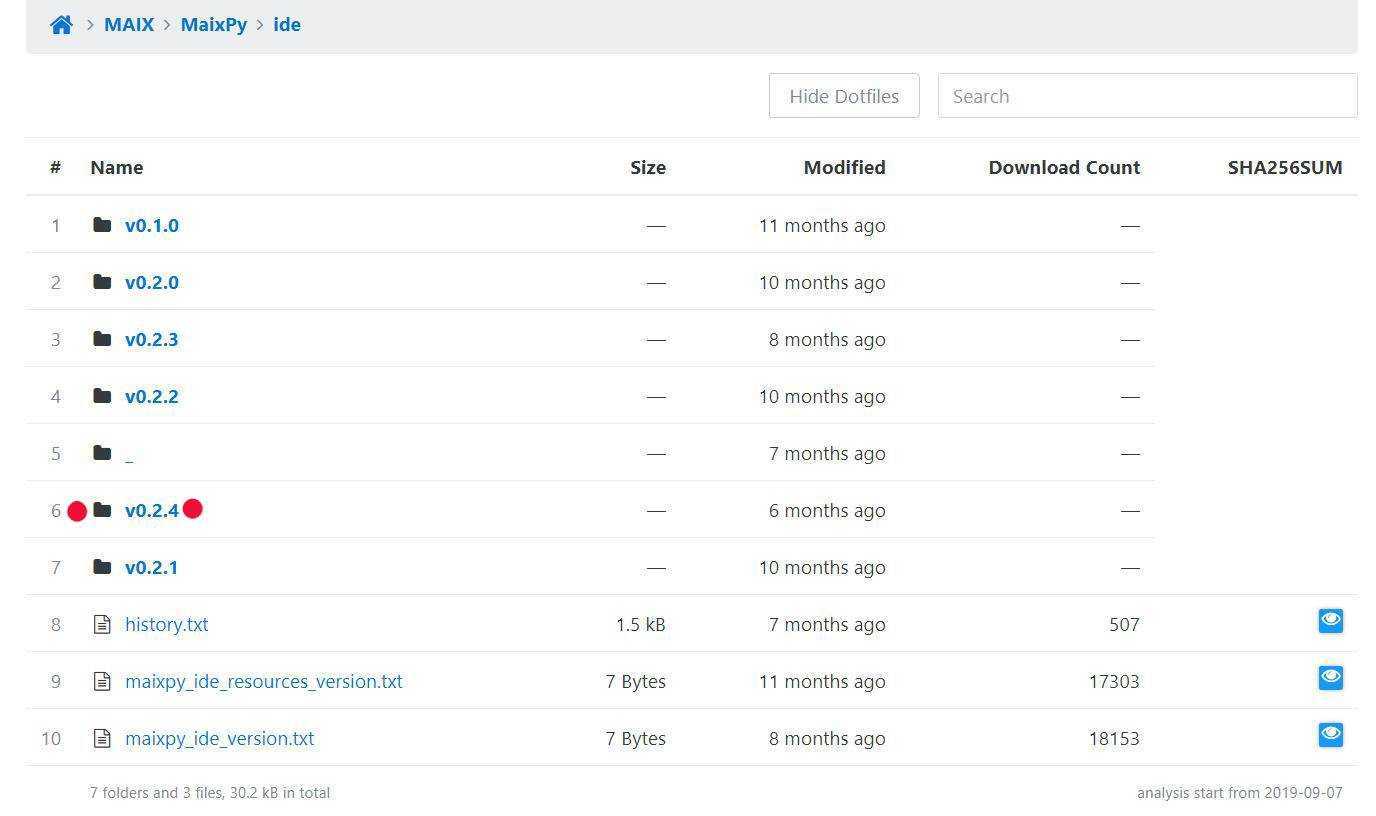Image resolution: width=1376 pixels, height=816 pixels.
Task: Click the v0.2.4 folder icon
Action: pos(102,510)
